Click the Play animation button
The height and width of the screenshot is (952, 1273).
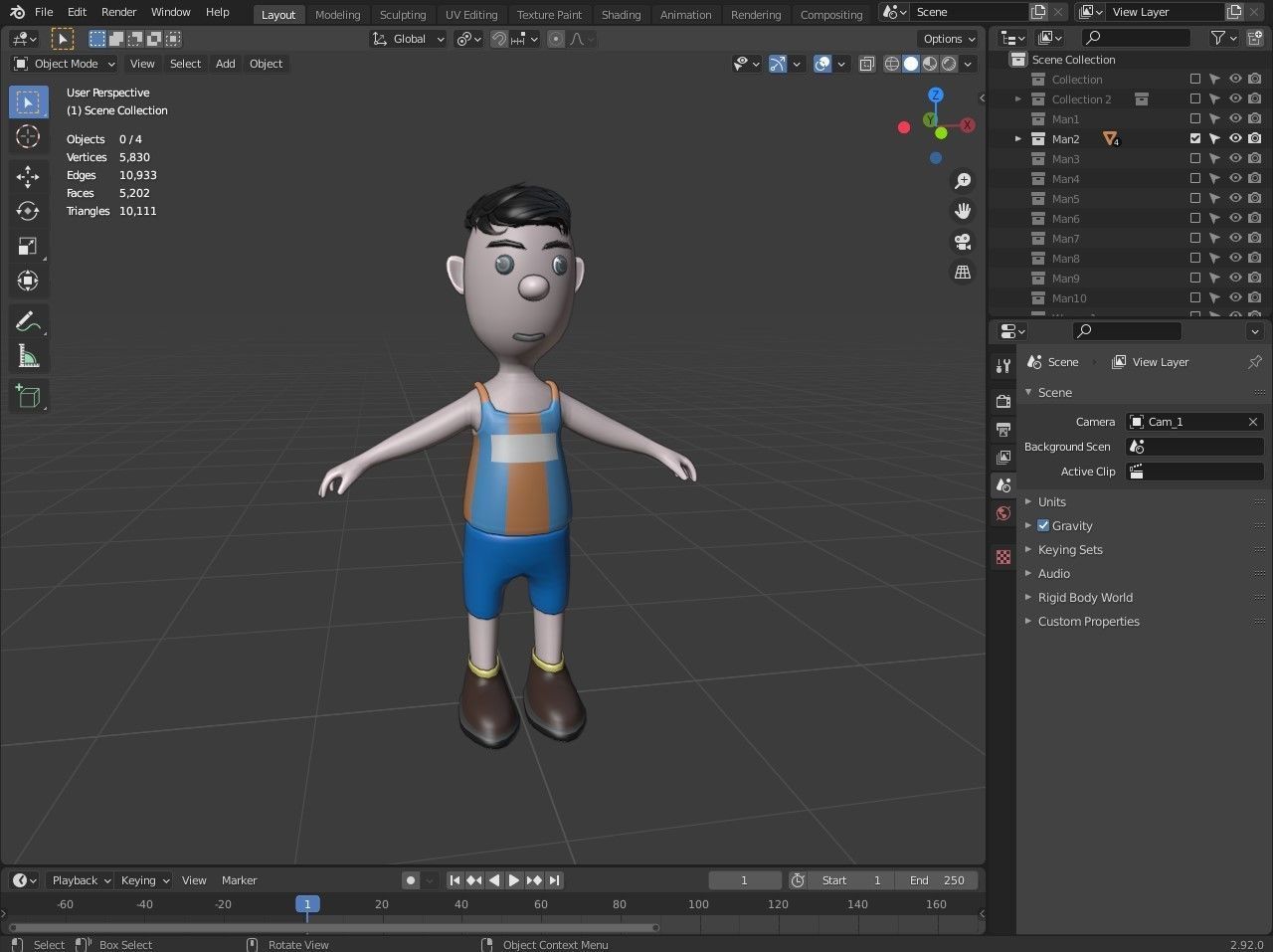click(514, 880)
